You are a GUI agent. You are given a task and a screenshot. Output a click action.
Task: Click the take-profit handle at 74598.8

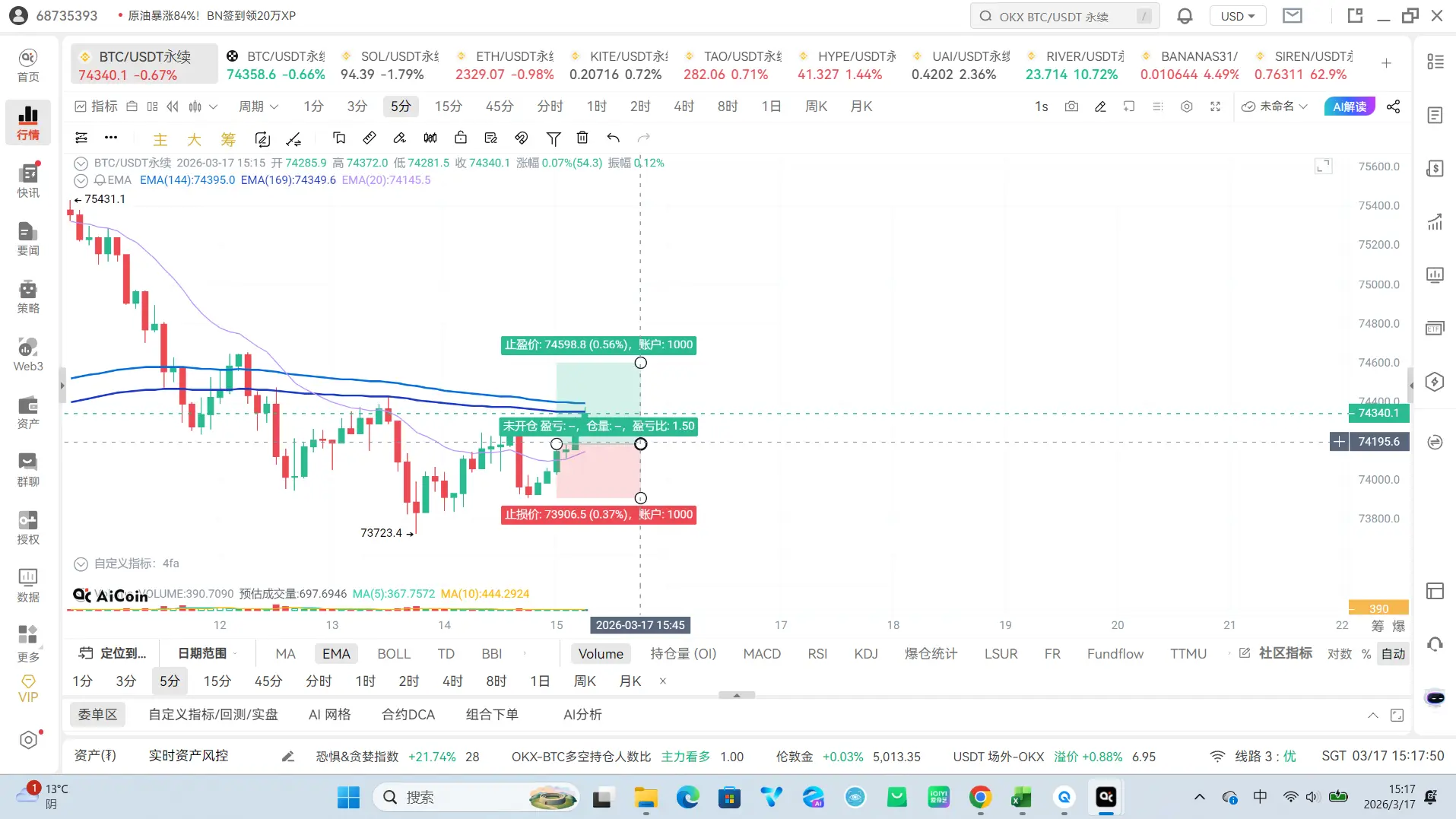tap(641, 363)
